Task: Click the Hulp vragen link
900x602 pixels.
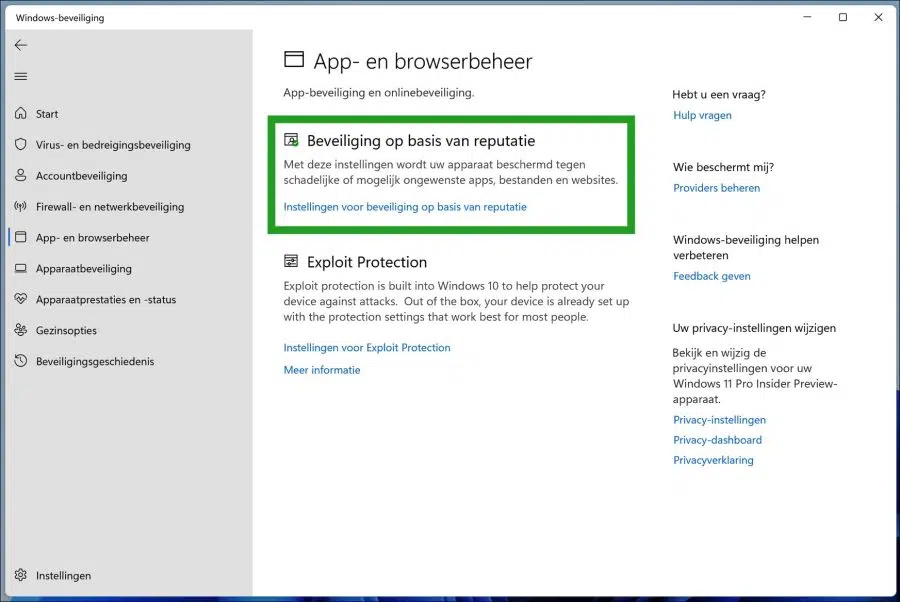Action: point(702,115)
